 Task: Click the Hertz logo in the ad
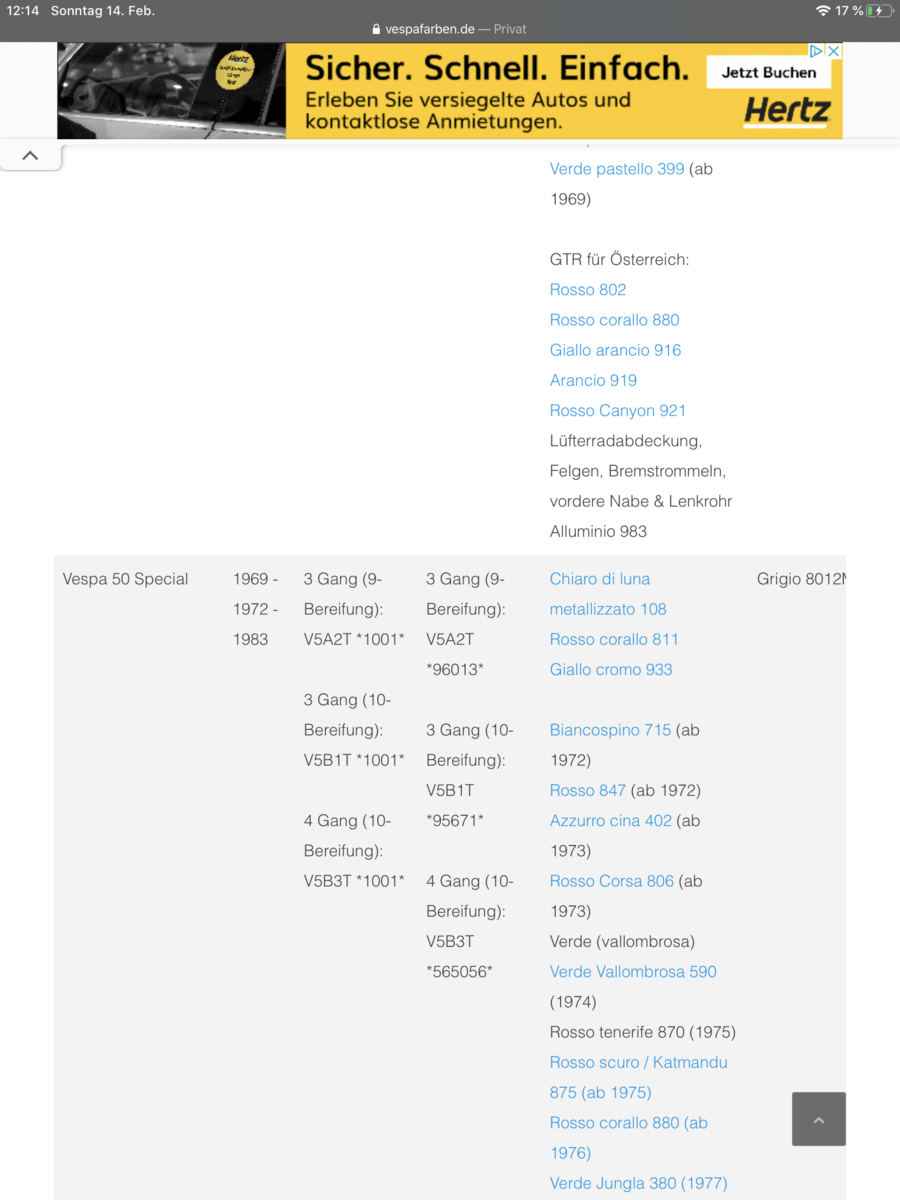787,111
